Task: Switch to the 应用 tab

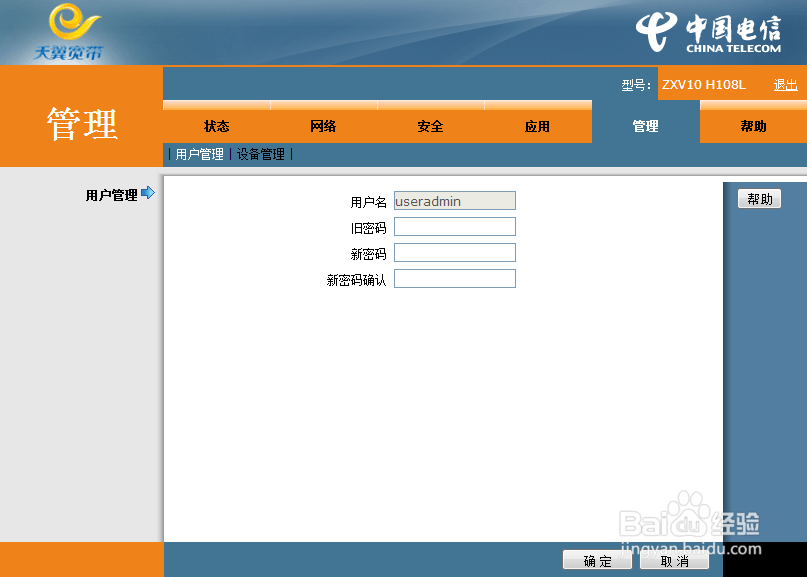Action: 537,126
